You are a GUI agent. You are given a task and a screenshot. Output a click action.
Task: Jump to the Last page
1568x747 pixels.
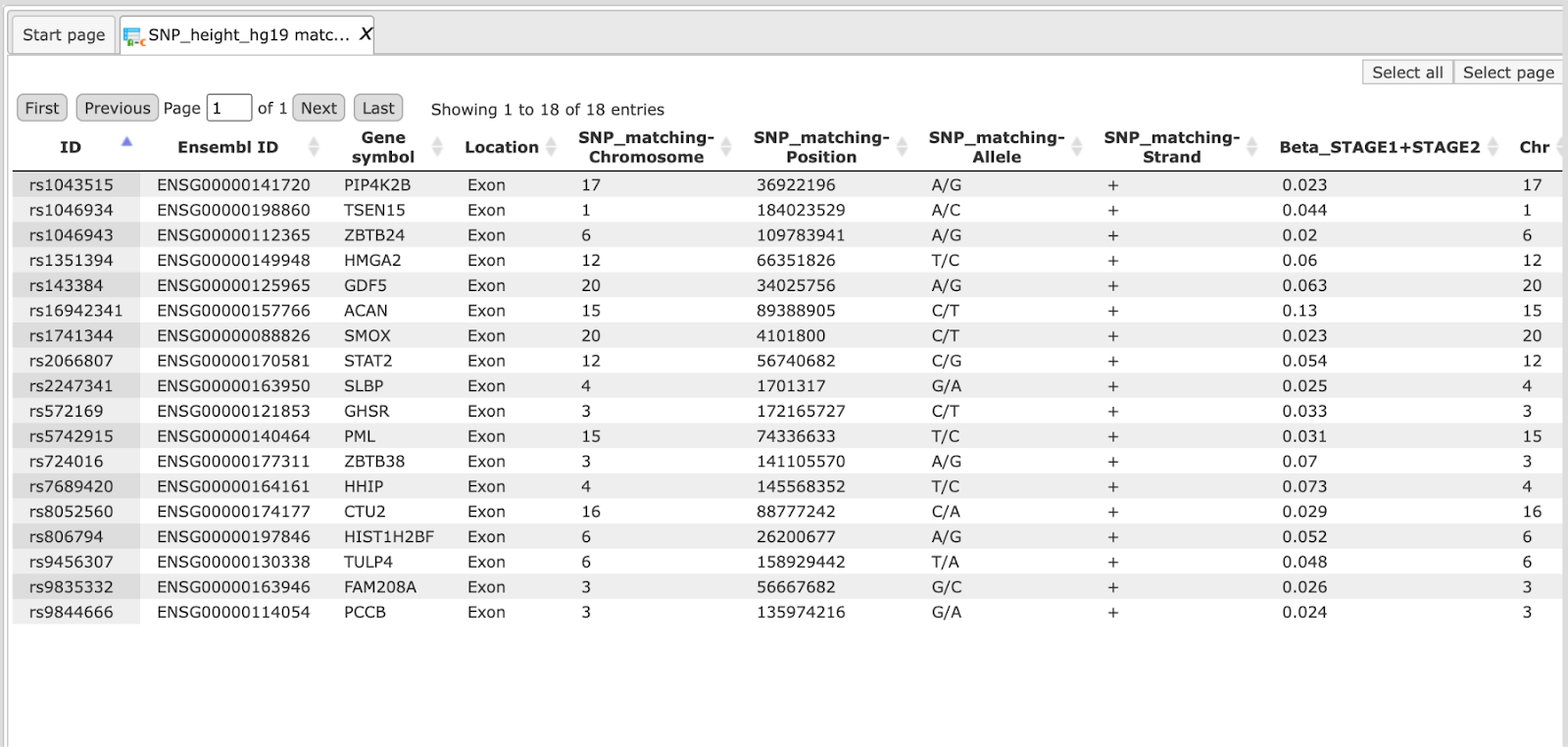tap(378, 108)
